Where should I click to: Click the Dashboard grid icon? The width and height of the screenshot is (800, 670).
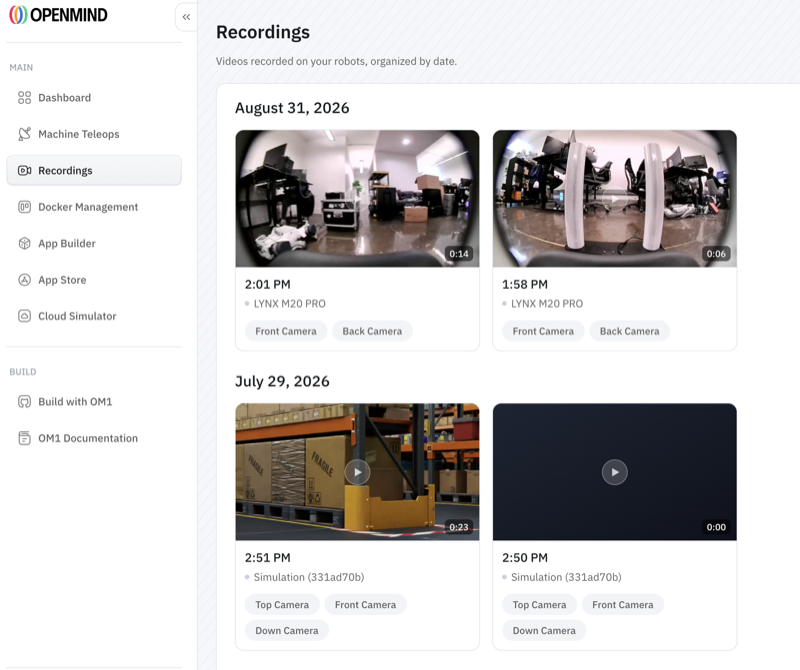point(24,97)
